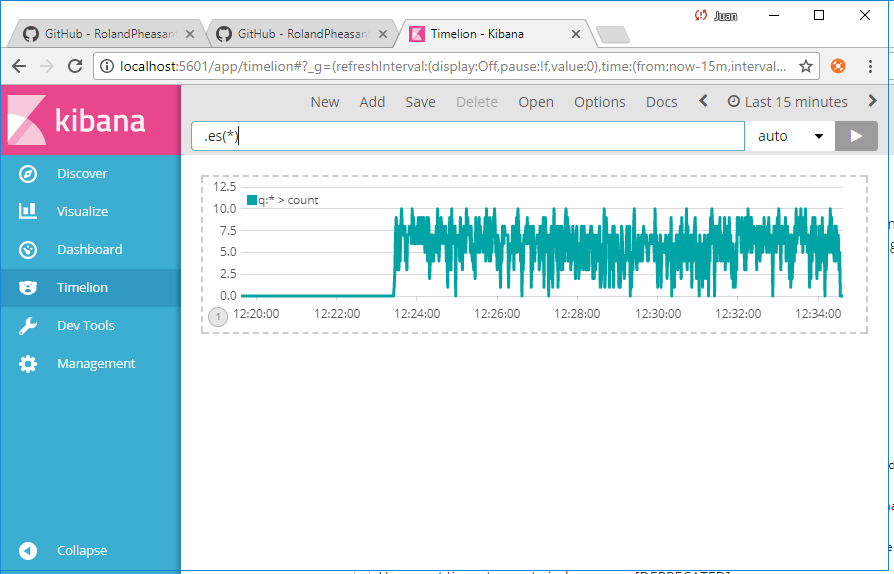Click the 12:30:00 axis label
This screenshot has height=574, width=894.
(658, 314)
